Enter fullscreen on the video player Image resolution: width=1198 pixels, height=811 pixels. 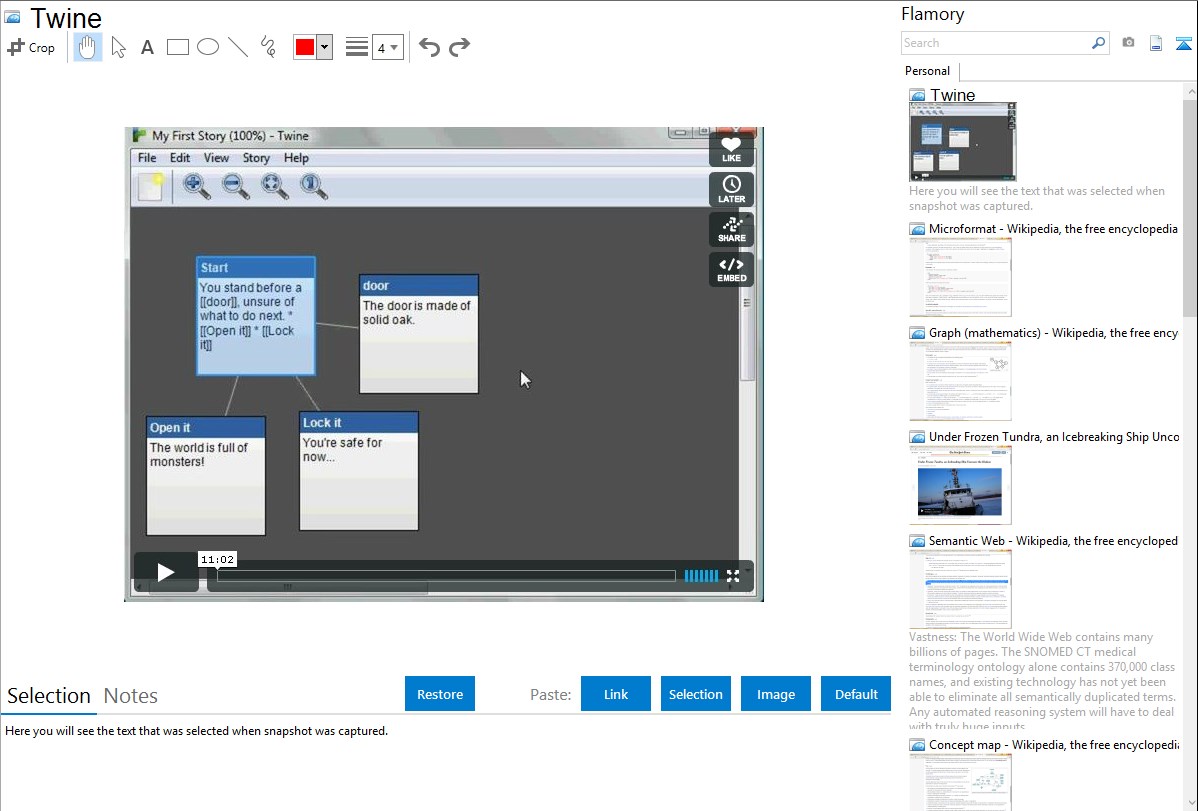pos(733,576)
